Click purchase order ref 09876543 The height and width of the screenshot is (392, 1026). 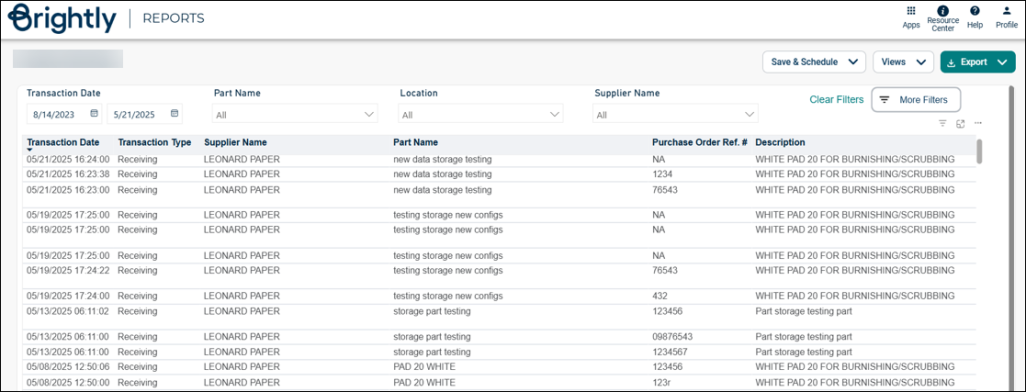pyautogui.click(x=673, y=337)
